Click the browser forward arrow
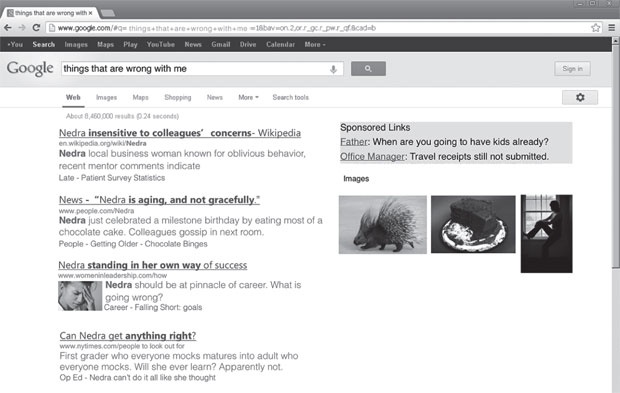The image size is (620, 393). click(x=22, y=28)
